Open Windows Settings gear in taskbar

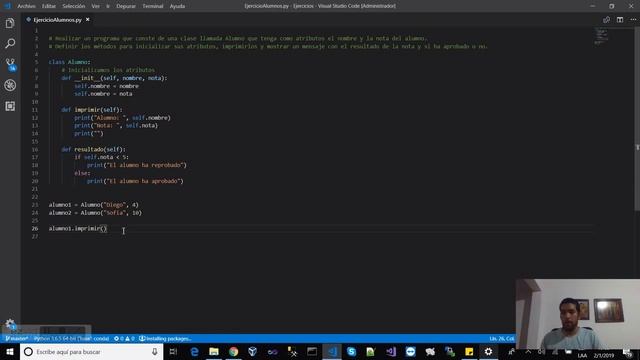[488, 351]
